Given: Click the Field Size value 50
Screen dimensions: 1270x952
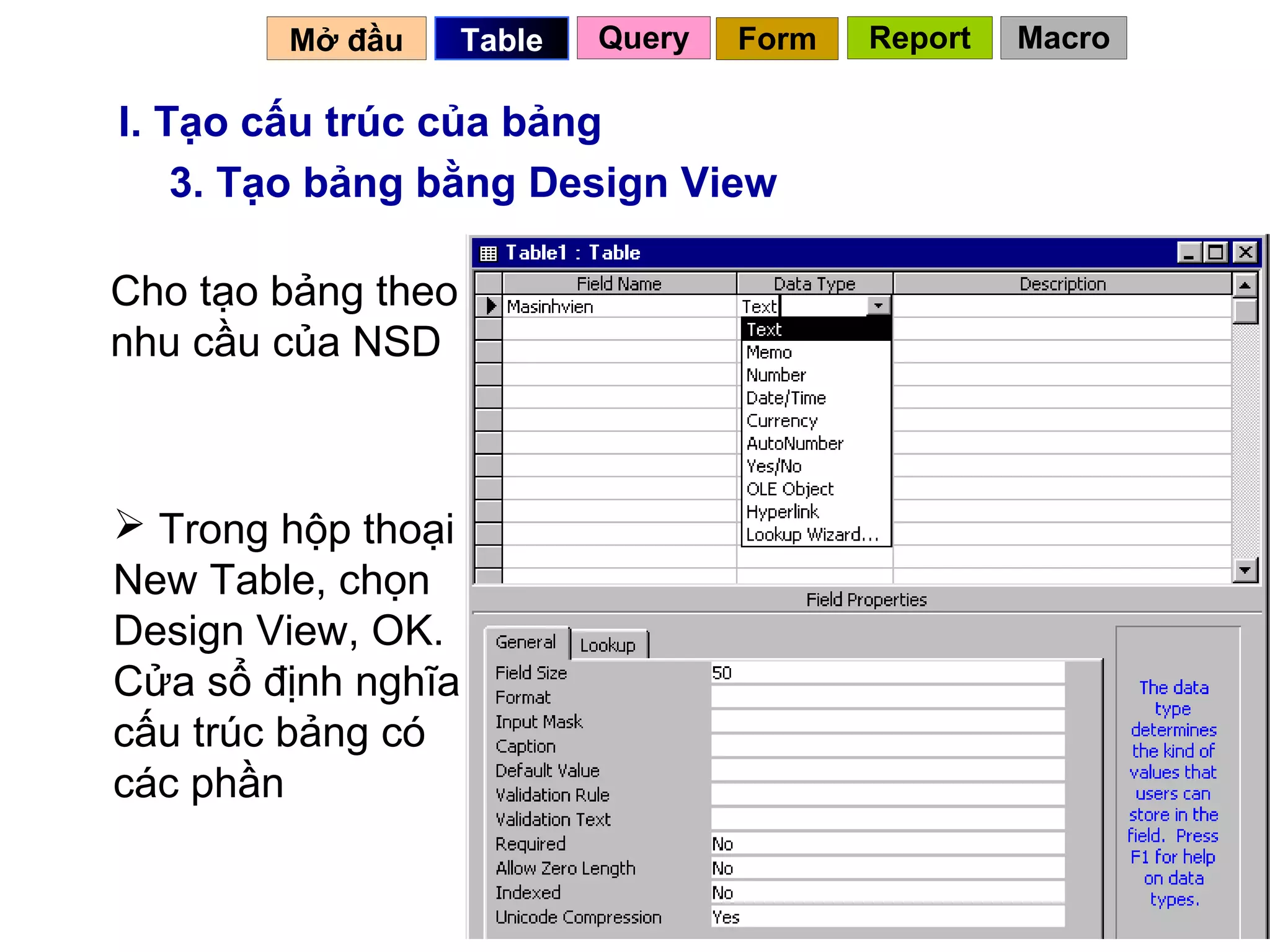Looking at the screenshot, I should click(887, 673).
